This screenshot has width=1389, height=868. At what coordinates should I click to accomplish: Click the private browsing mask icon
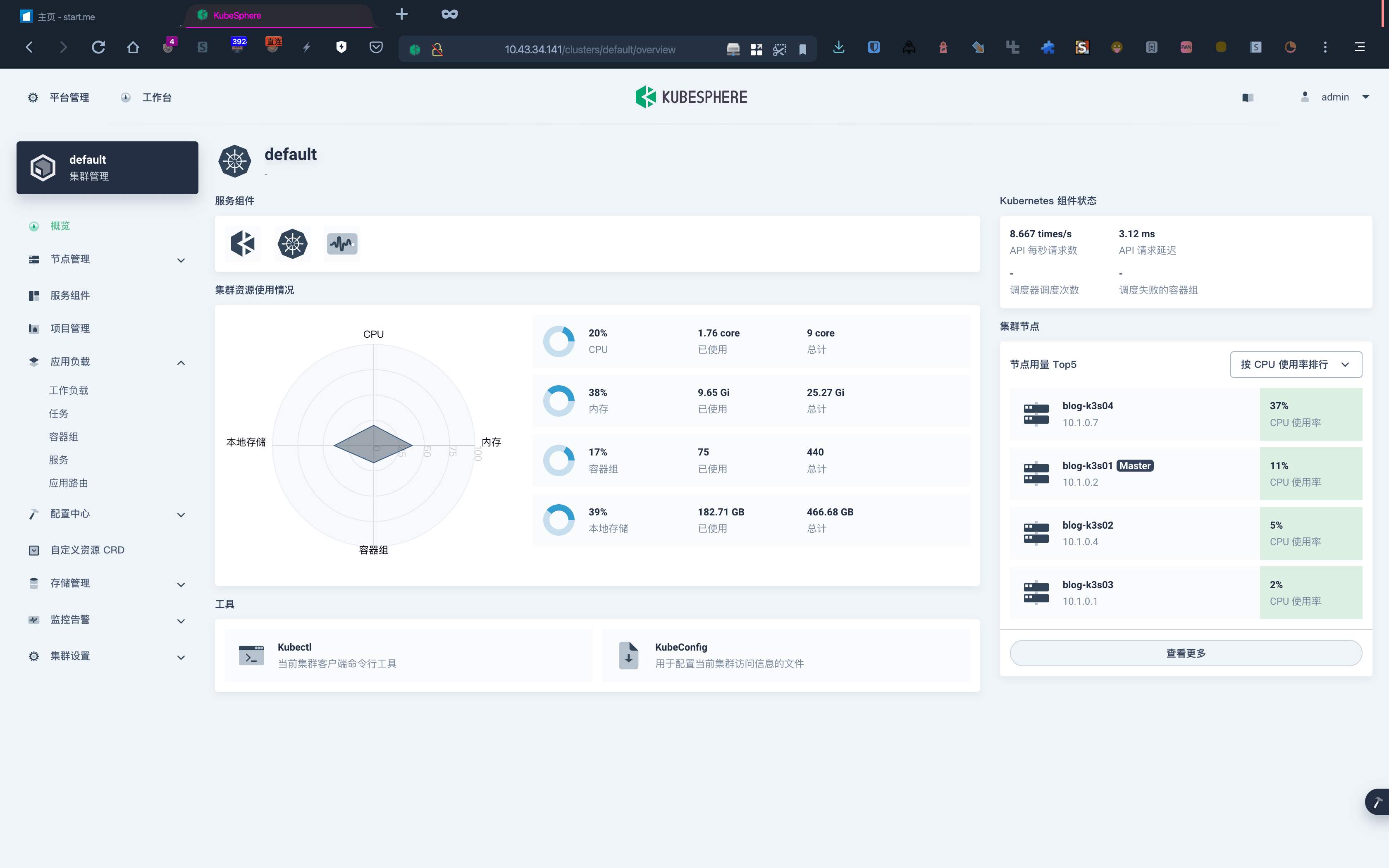coord(449,14)
